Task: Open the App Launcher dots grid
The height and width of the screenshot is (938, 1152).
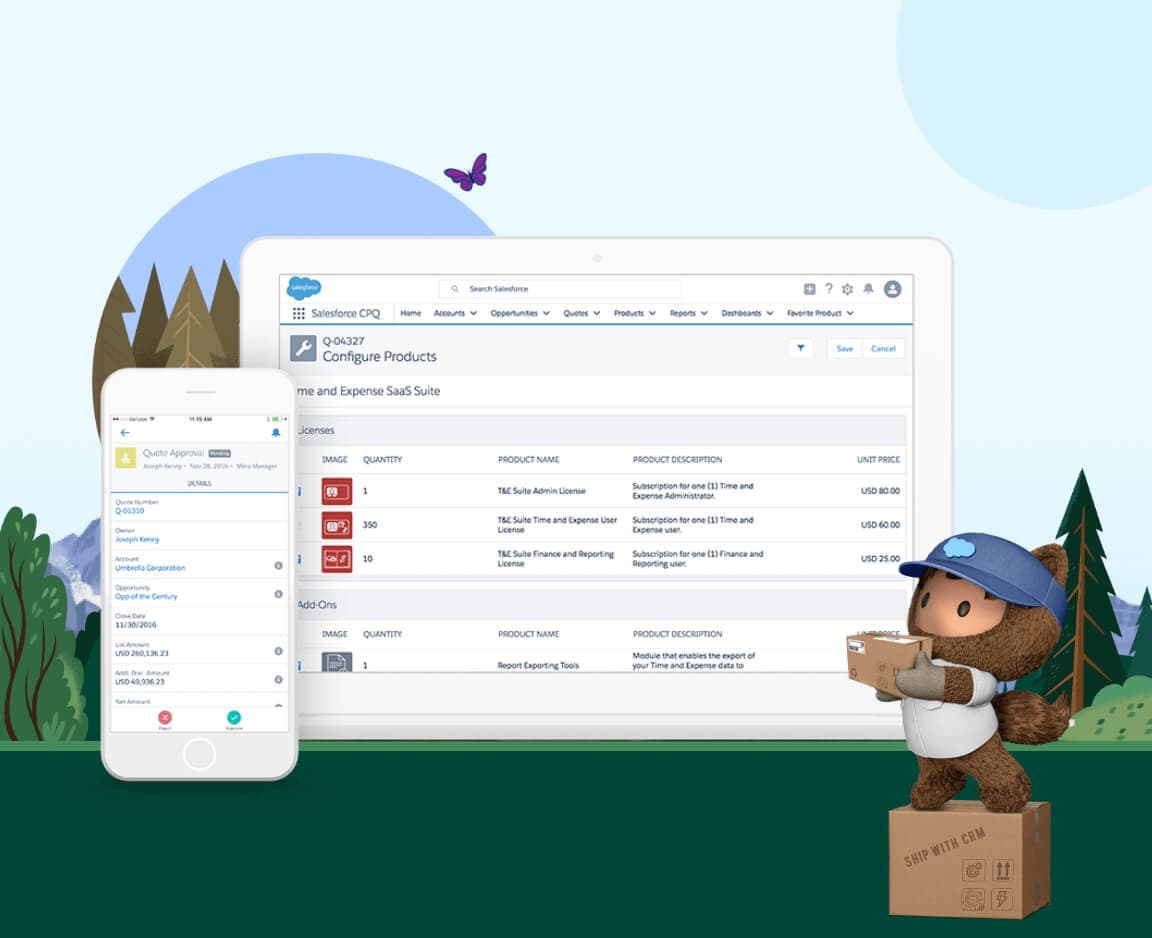Action: (x=298, y=314)
